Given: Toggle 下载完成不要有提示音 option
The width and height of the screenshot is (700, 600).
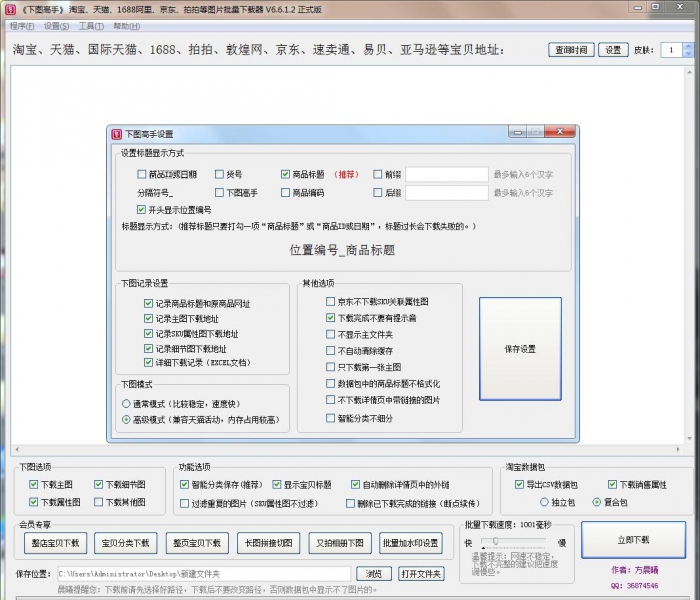Looking at the screenshot, I should tap(331, 317).
